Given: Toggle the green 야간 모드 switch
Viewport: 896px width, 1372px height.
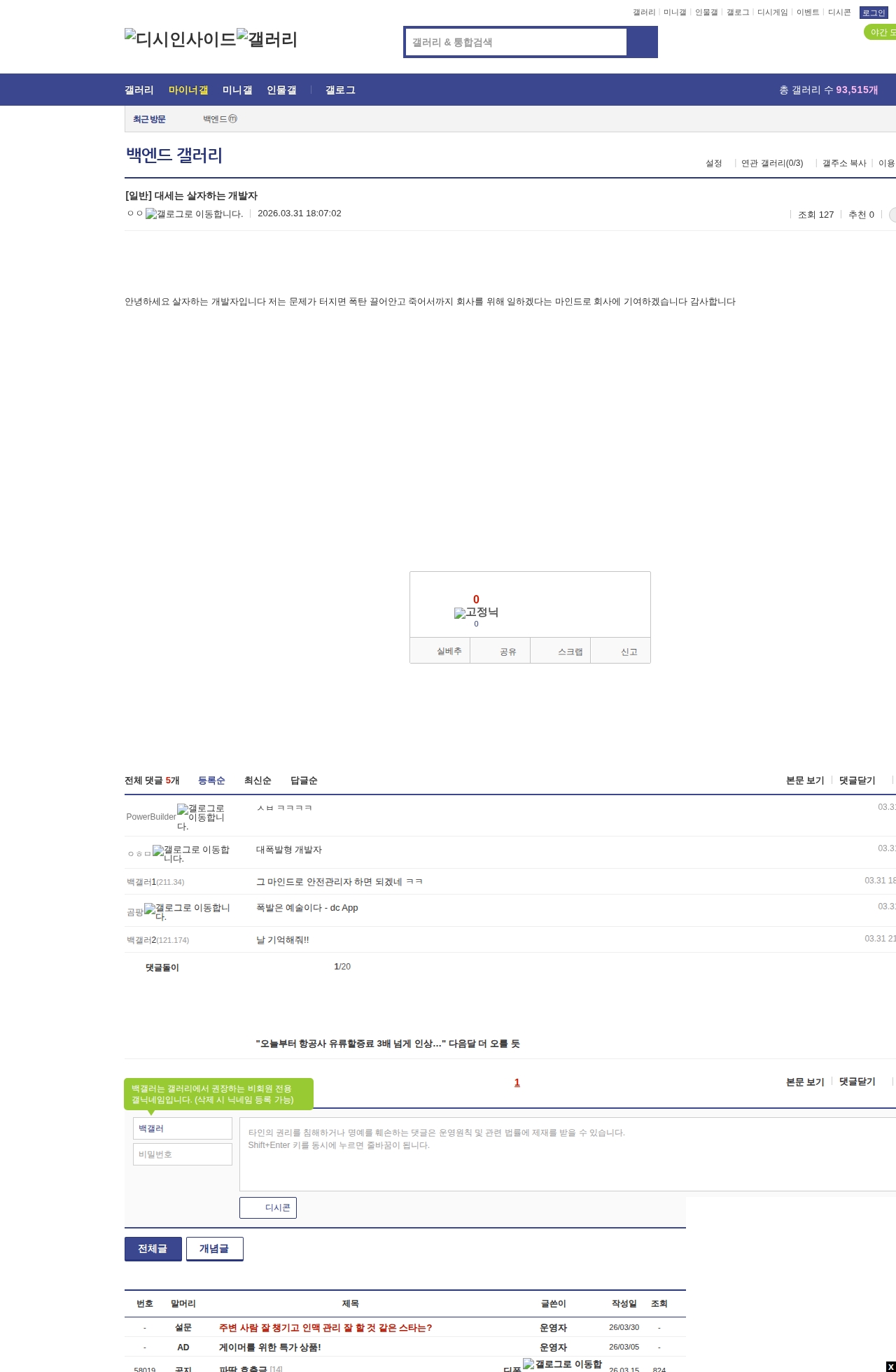Looking at the screenshot, I should pos(881,32).
